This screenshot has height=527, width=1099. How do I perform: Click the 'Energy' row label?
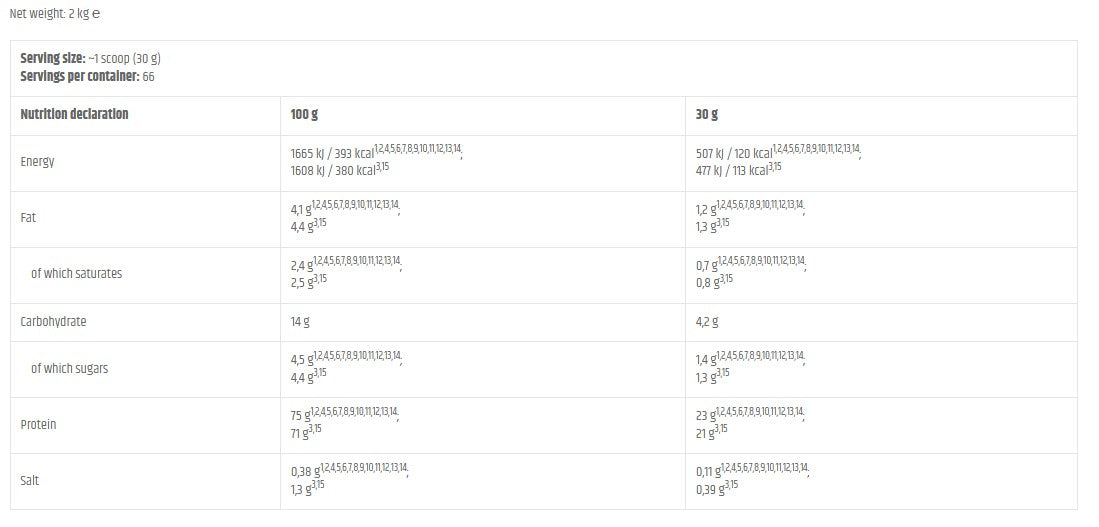[x=37, y=162]
